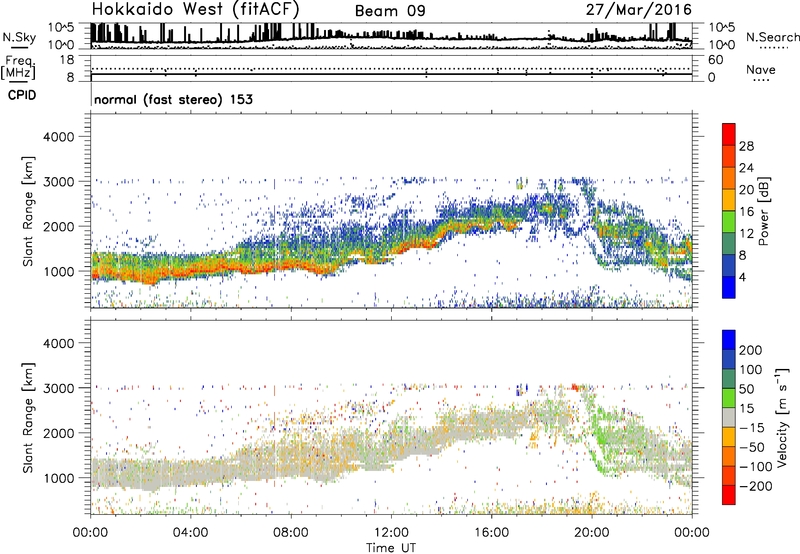Viewport: 800px width, 554px height.
Task: Click the dotted line sample under Nave
Action: pos(761,81)
